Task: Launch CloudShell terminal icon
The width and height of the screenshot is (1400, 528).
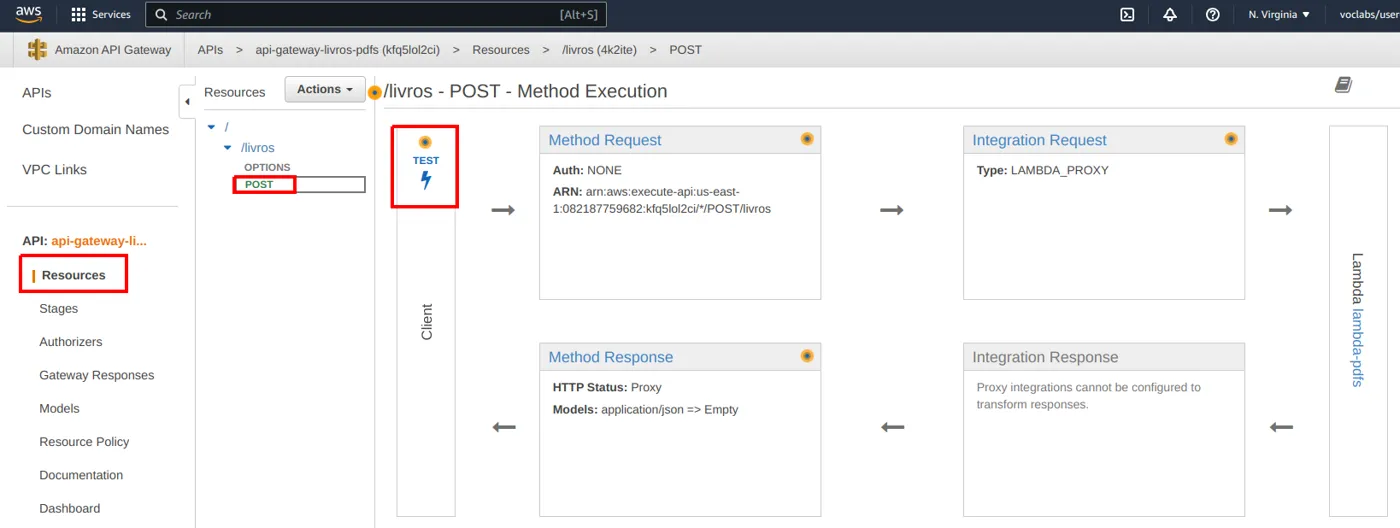Action: point(1127,15)
